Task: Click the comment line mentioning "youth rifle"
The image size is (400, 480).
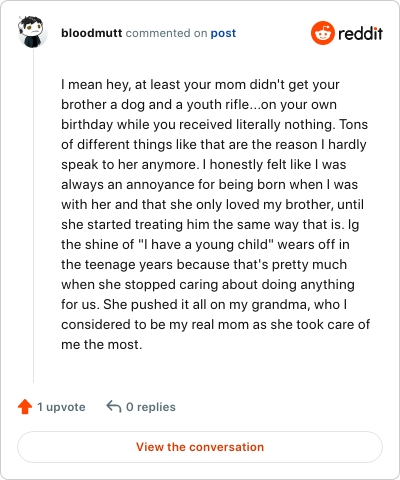Action: (199, 105)
